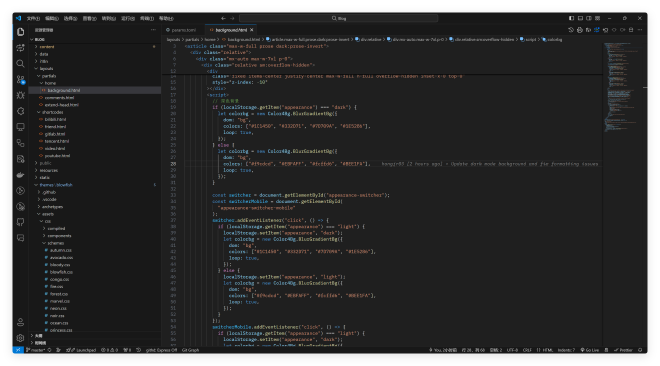Click CRLF line ending in status bar
Screen dimensions: 660x366
(x=527, y=350)
